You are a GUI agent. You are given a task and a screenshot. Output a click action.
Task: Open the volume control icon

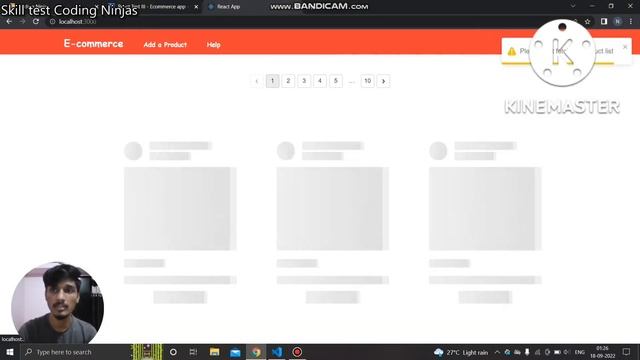pyautogui.click(x=567, y=352)
